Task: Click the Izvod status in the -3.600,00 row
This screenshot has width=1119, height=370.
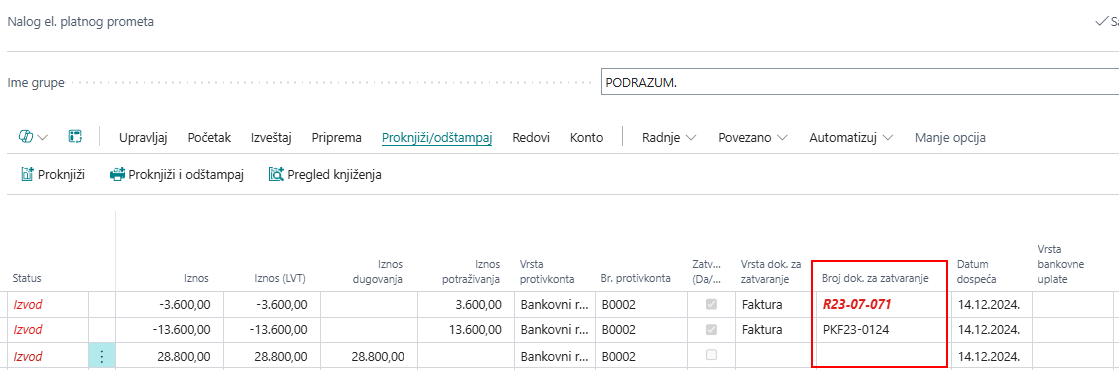Action: click(28, 304)
